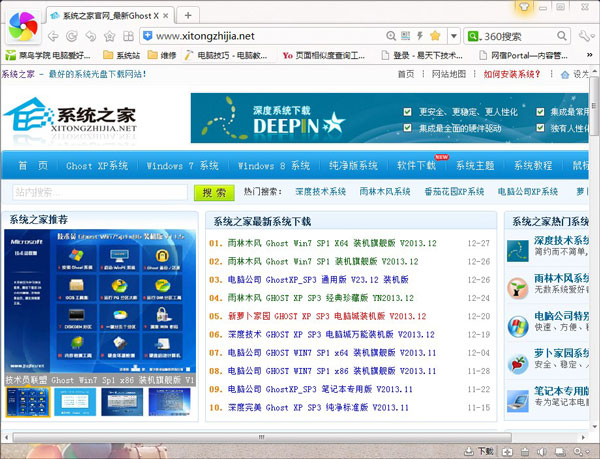Click the house icon beside 设为
This screenshot has height=459, width=600.
[x=565, y=74]
